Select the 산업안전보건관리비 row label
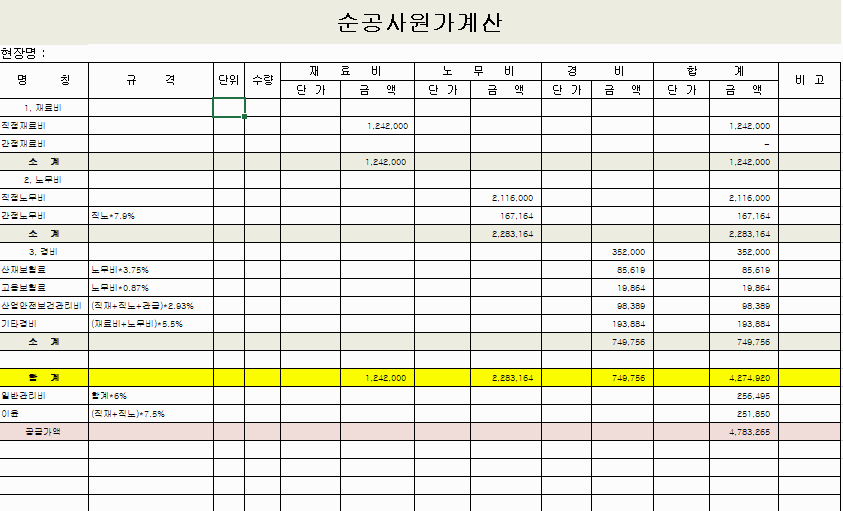The image size is (843, 511). (x=41, y=306)
